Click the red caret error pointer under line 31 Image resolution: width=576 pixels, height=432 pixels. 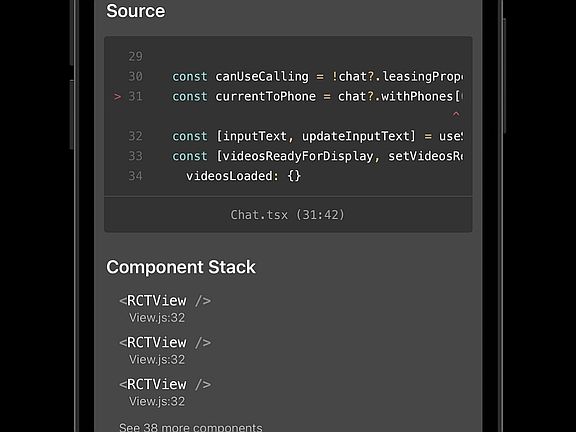[456, 114]
